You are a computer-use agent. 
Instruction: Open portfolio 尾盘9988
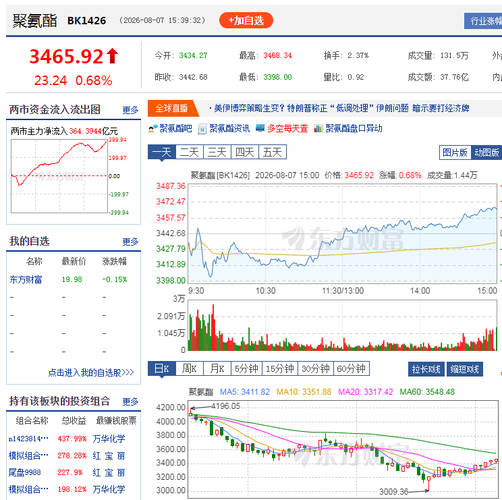25,472
